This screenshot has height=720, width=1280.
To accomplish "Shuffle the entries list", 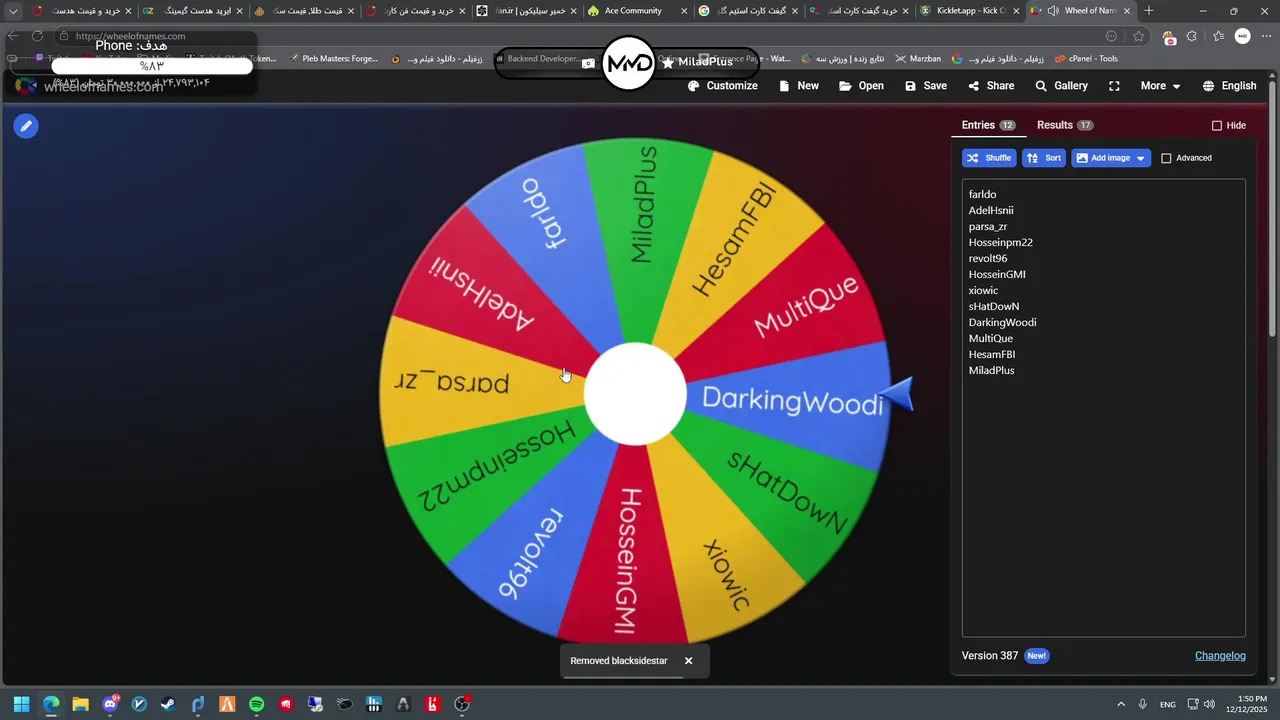I will coord(989,158).
